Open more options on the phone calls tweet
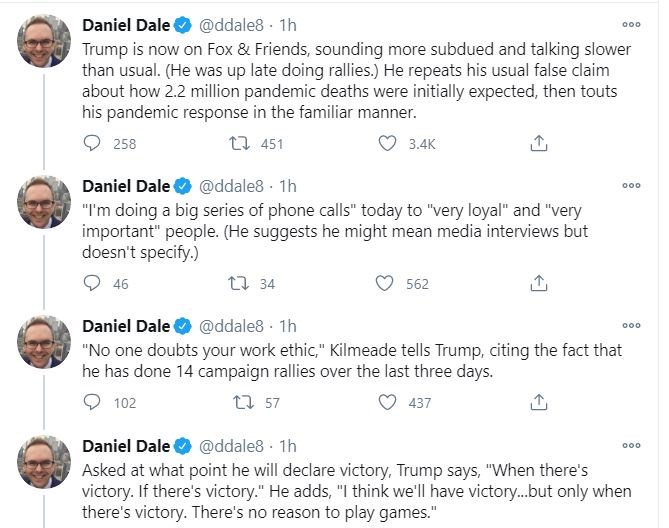 pyautogui.click(x=631, y=185)
